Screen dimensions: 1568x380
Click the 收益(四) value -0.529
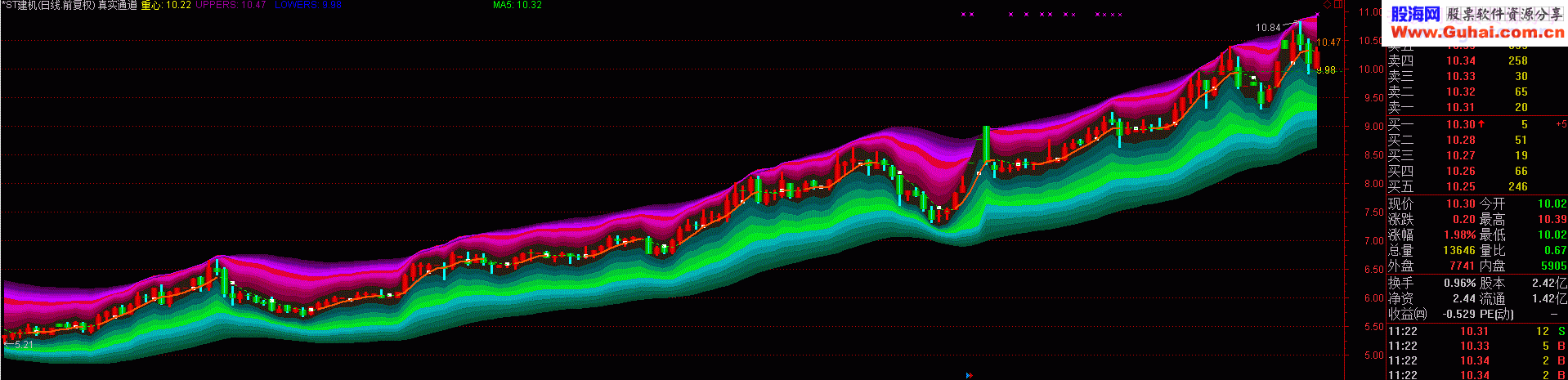(1458, 314)
